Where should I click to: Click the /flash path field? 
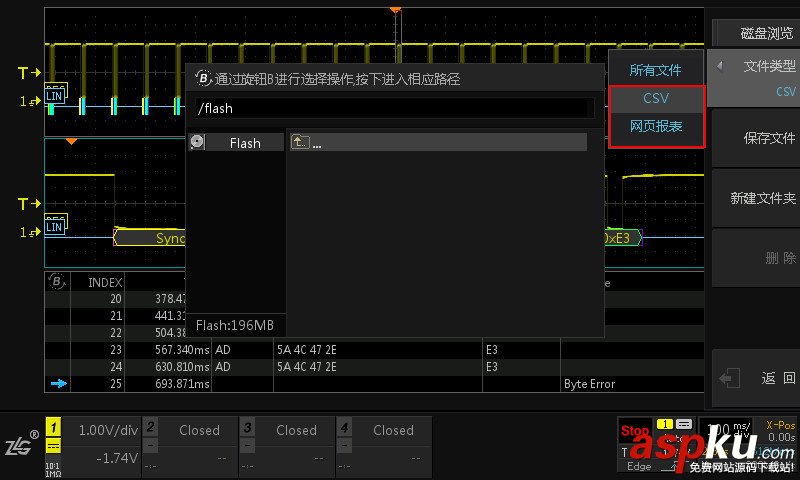click(x=392, y=108)
